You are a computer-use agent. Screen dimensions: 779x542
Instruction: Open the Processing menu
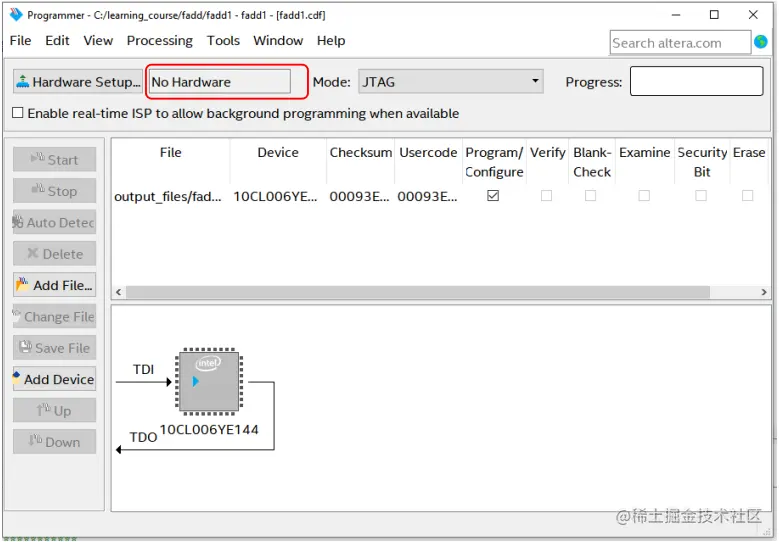(x=159, y=41)
